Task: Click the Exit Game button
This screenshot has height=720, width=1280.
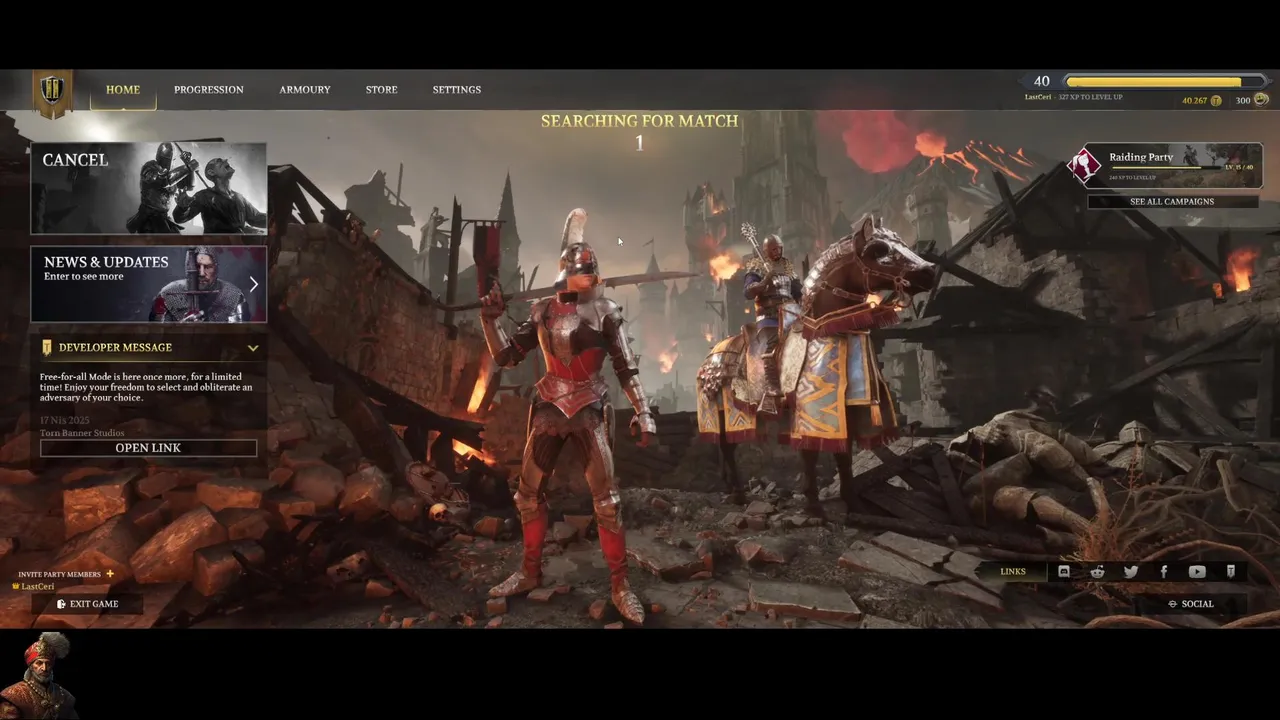Action: (87, 604)
